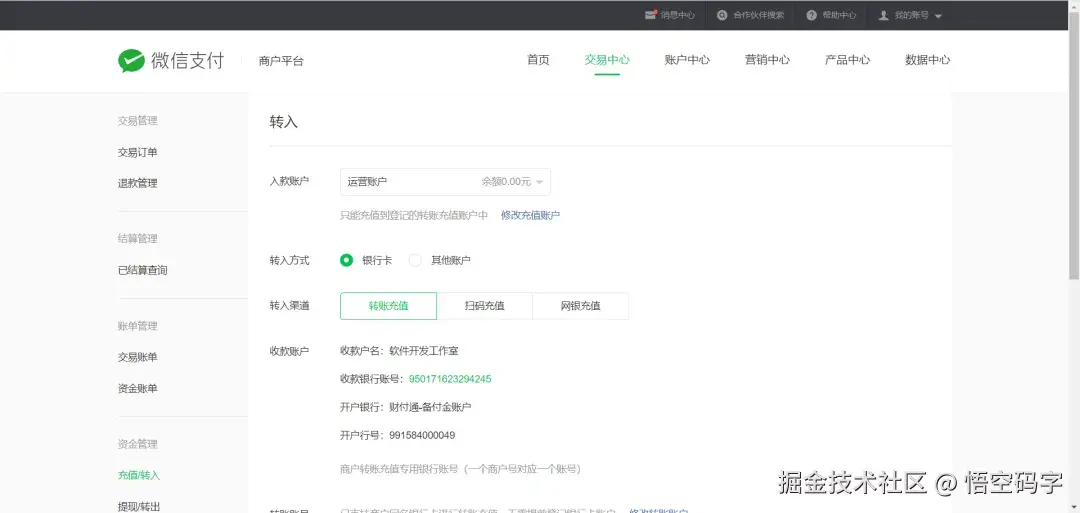This screenshot has height=513, width=1080.
Task: Click the 收款户名：软件开发工作室 text
Action: [x=399, y=350]
